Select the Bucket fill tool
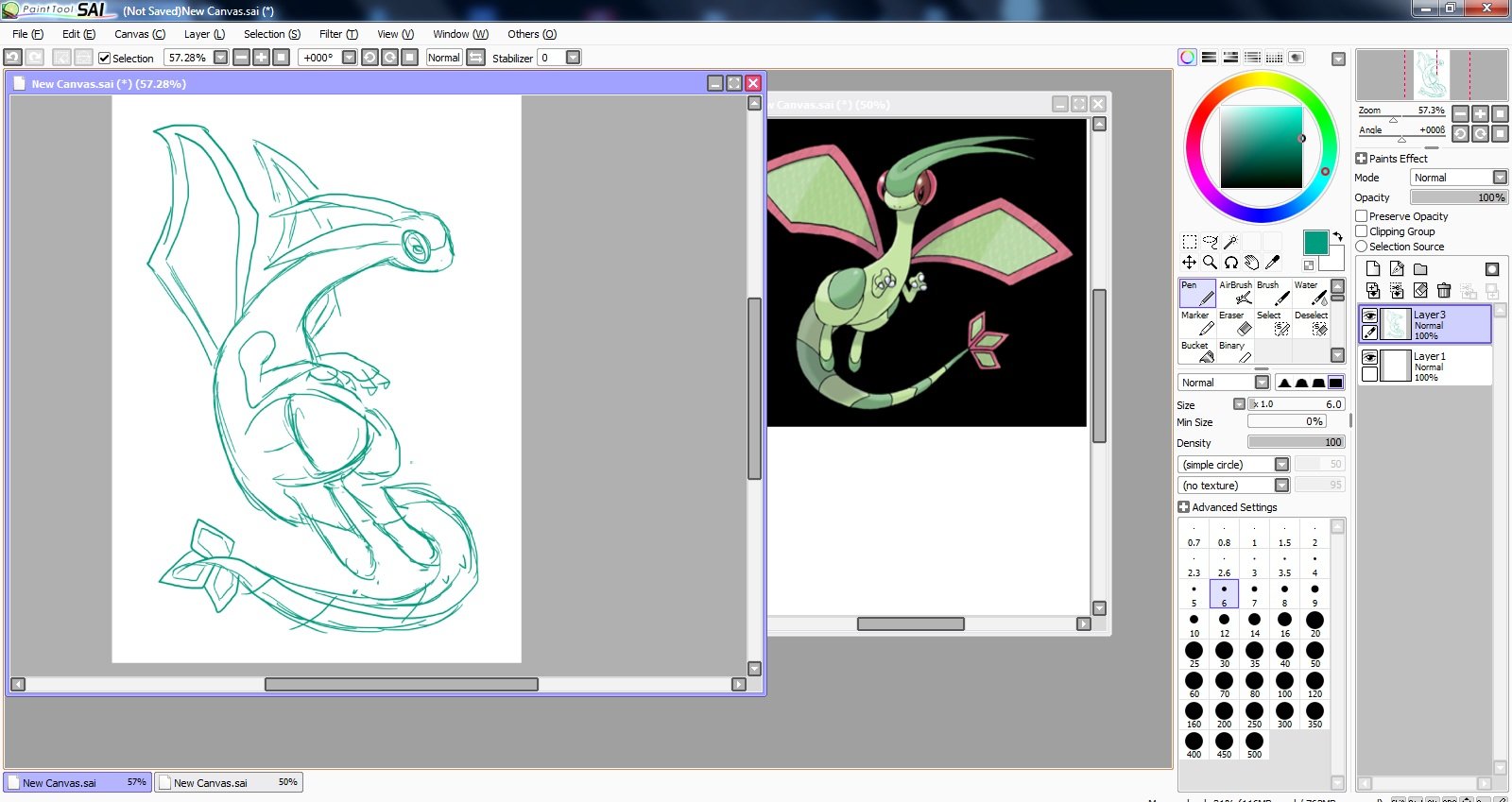The width and height of the screenshot is (1512, 802). pos(1196,351)
